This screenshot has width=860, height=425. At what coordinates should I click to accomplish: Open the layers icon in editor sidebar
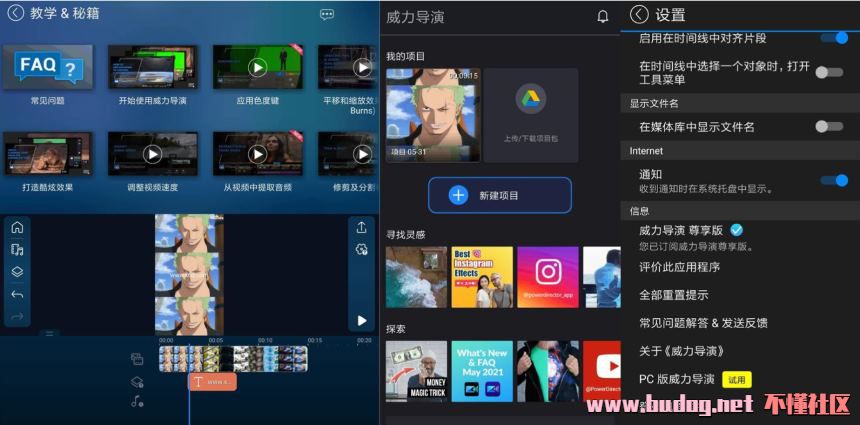17,272
